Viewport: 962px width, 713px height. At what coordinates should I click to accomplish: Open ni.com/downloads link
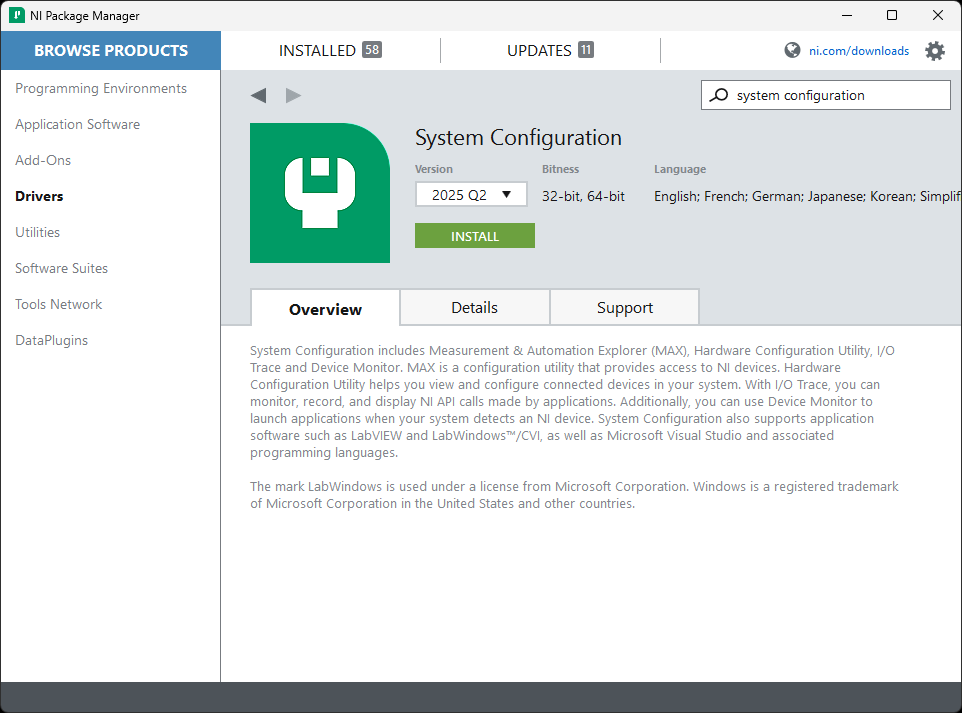[859, 51]
